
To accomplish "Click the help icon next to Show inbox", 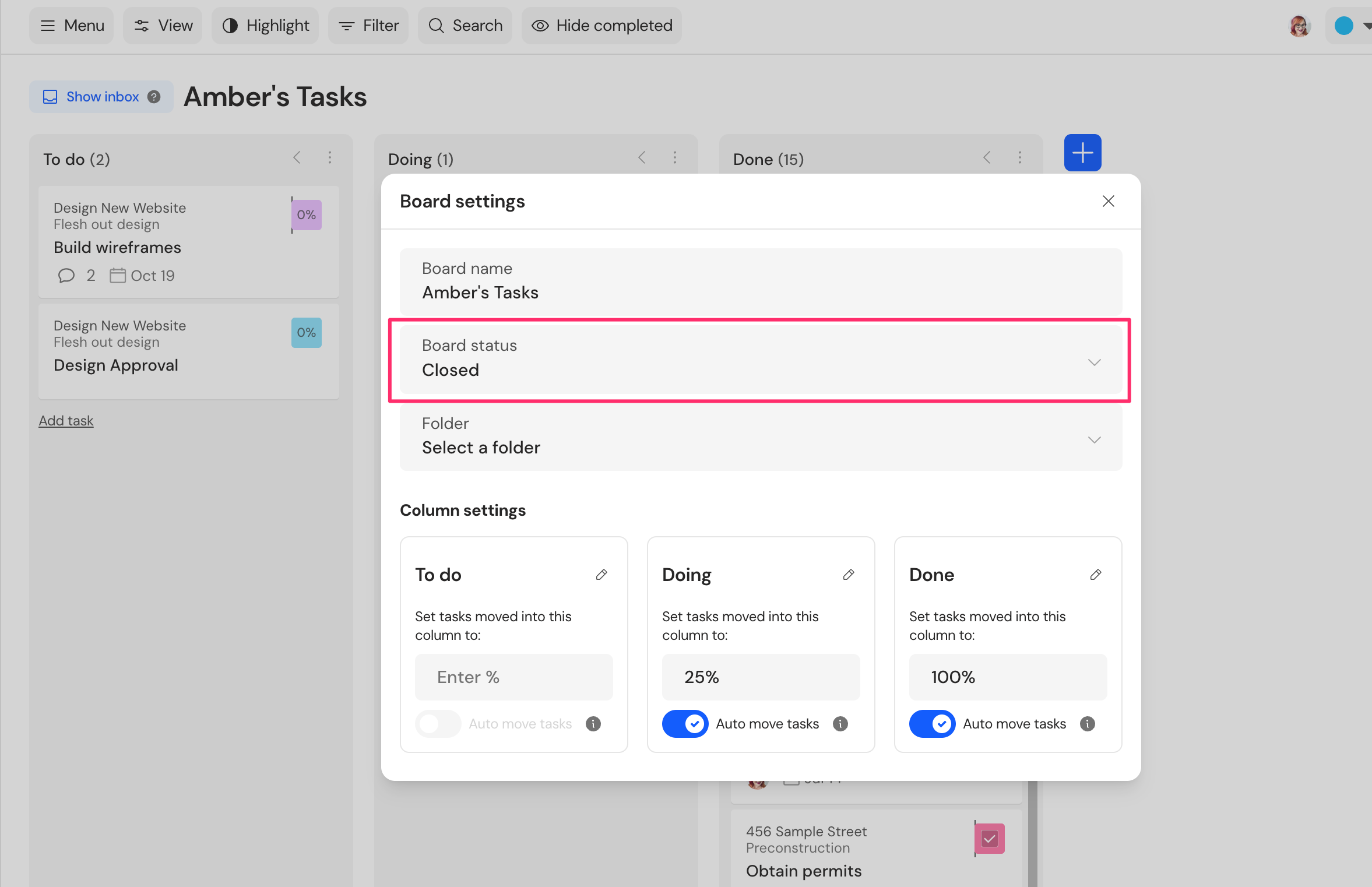I will point(154,97).
